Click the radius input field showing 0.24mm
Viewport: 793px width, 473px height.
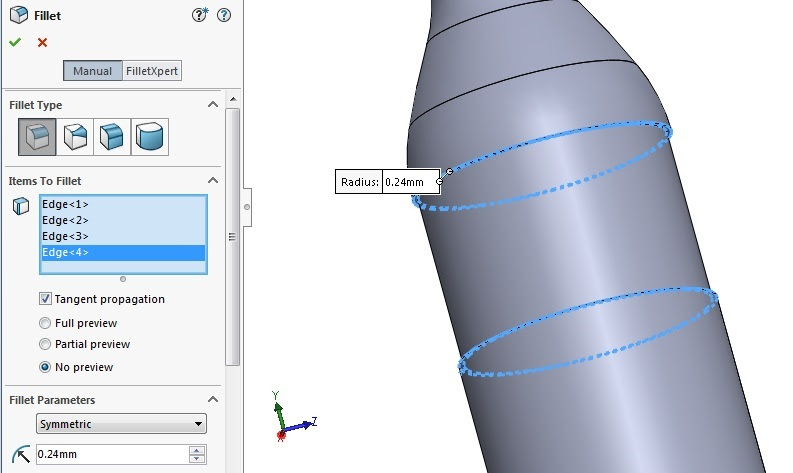112,454
